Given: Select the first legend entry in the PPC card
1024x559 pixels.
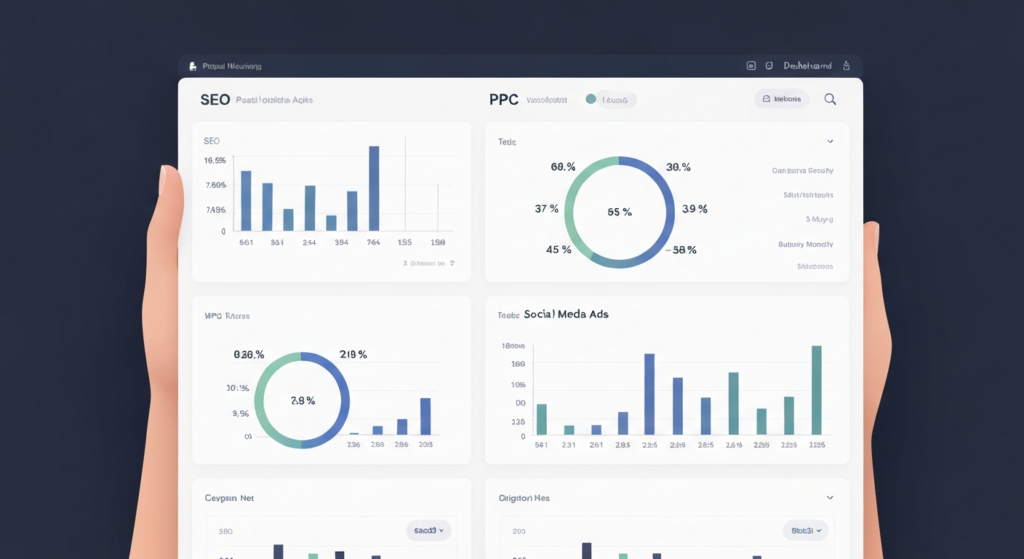Looking at the screenshot, I should click(x=802, y=170).
